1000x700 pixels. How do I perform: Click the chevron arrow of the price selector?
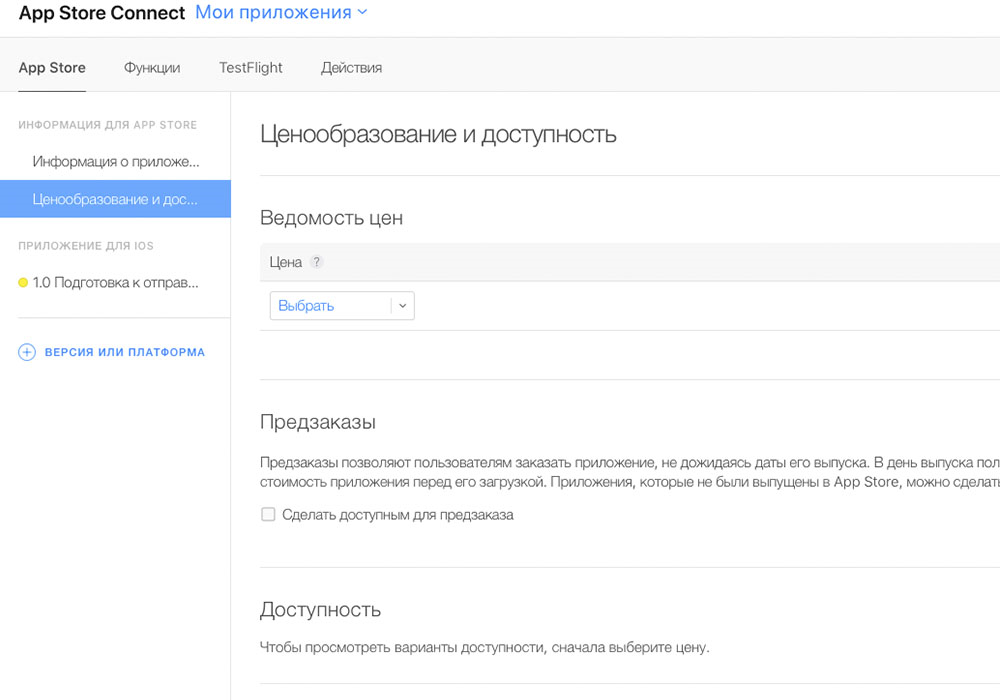pos(402,306)
